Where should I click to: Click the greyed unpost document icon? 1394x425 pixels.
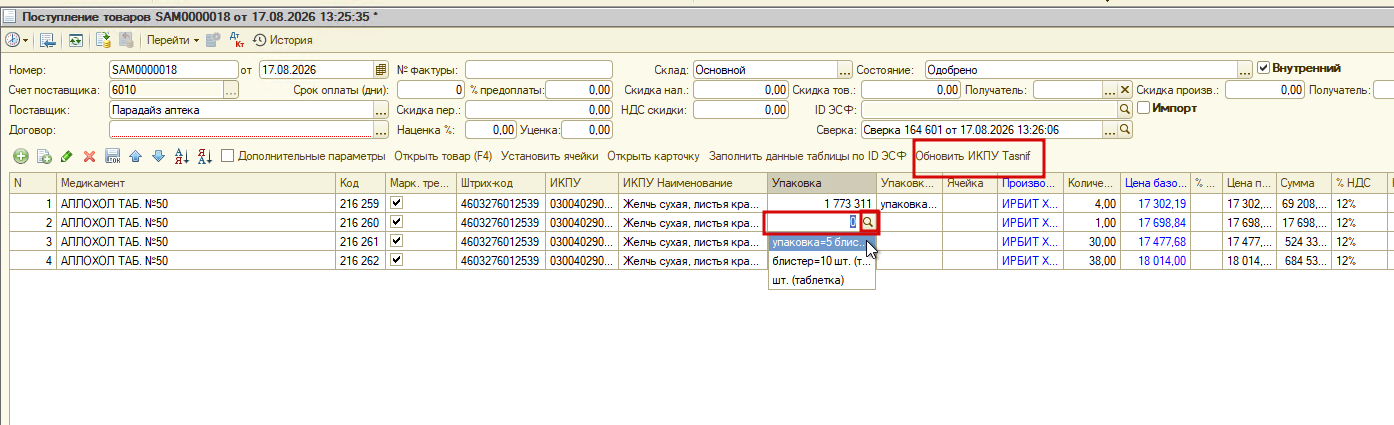pos(126,40)
